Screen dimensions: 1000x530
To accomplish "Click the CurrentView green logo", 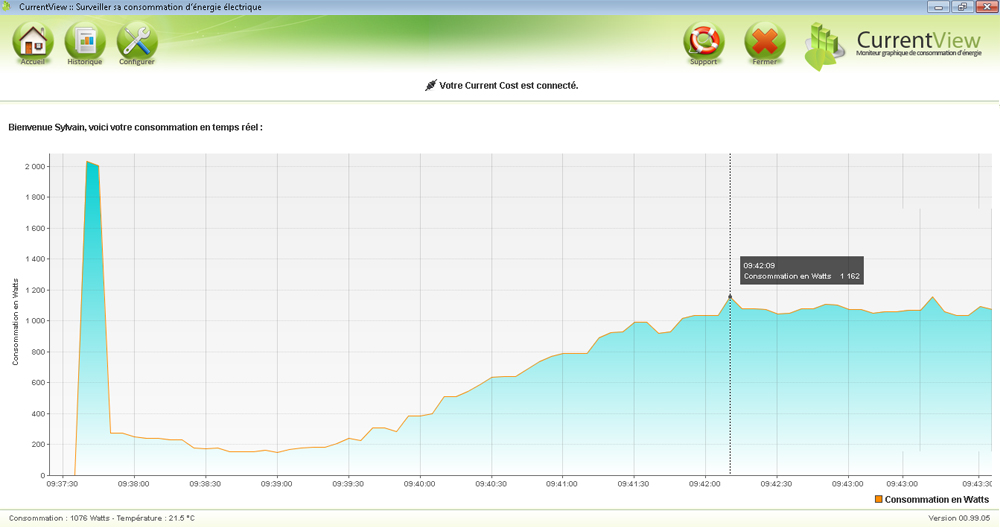I will point(826,45).
